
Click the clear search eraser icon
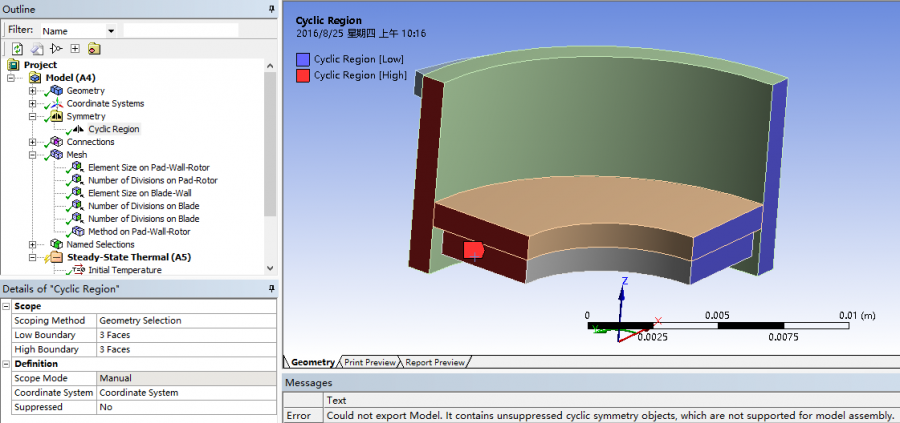[x=37, y=49]
